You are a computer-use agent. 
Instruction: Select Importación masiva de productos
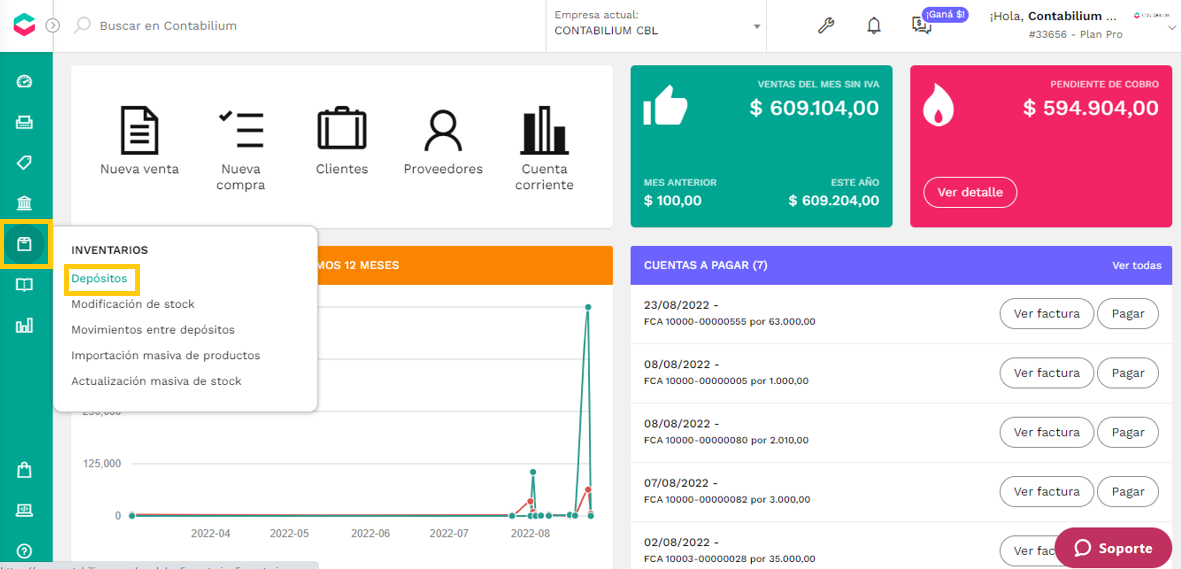[x=166, y=356]
